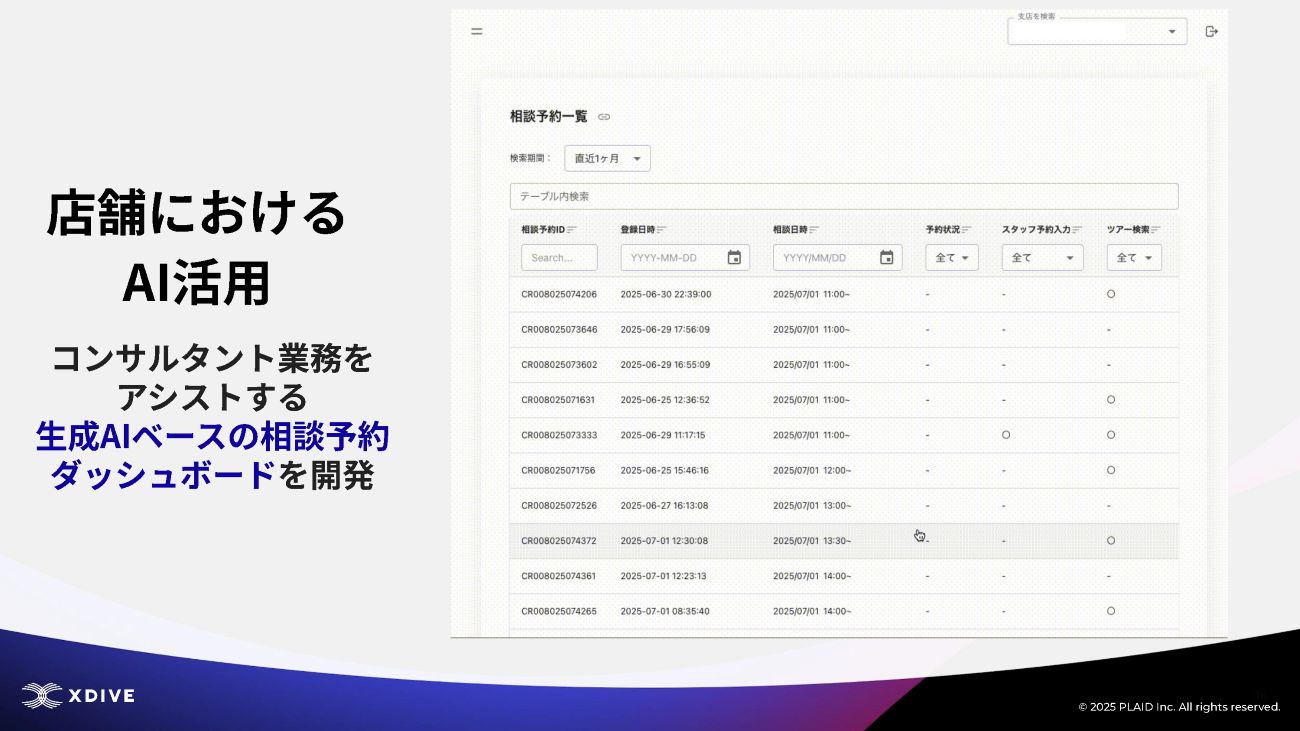Viewport: 1300px width, 731px height.
Task: Click consultation time 2025/07/01 12:00~
Action: point(811,470)
